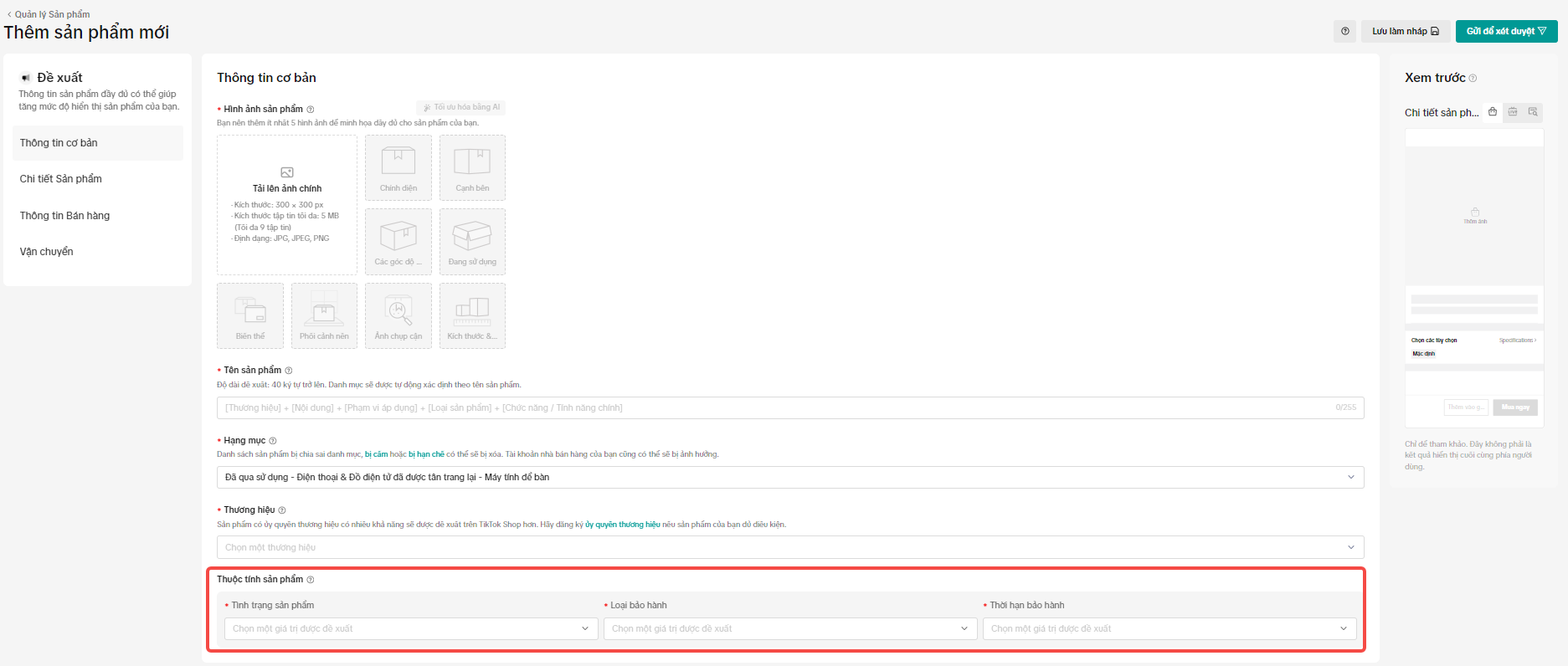Screen dimensions: 1568x666
Task: Go to Thông tin cơ bản section
Action: pos(98,143)
